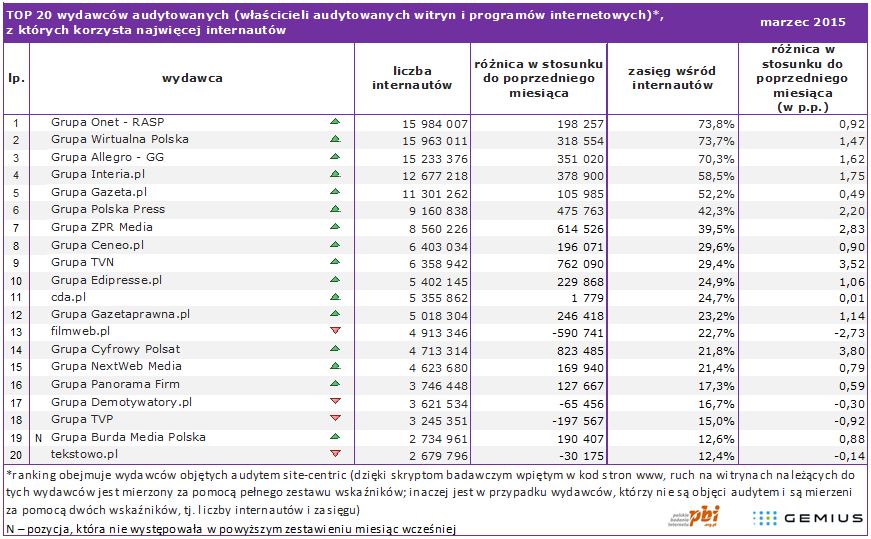Click the 'wydawca' column header
This screenshot has width=871, height=539.
[x=191, y=77]
